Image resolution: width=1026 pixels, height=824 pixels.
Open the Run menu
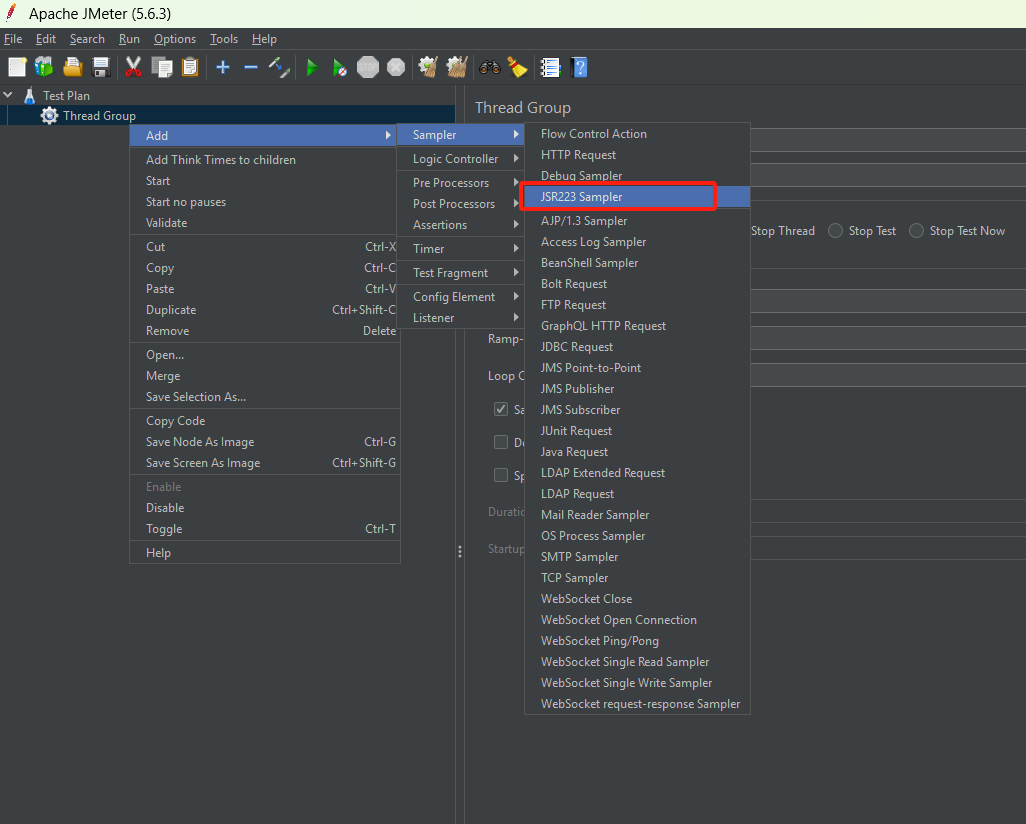point(129,39)
